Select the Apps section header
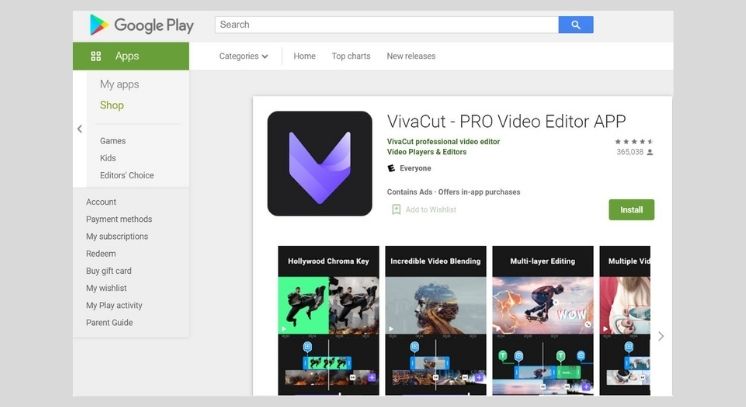Viewport: 746px width, 407px height. coord(131,56)
